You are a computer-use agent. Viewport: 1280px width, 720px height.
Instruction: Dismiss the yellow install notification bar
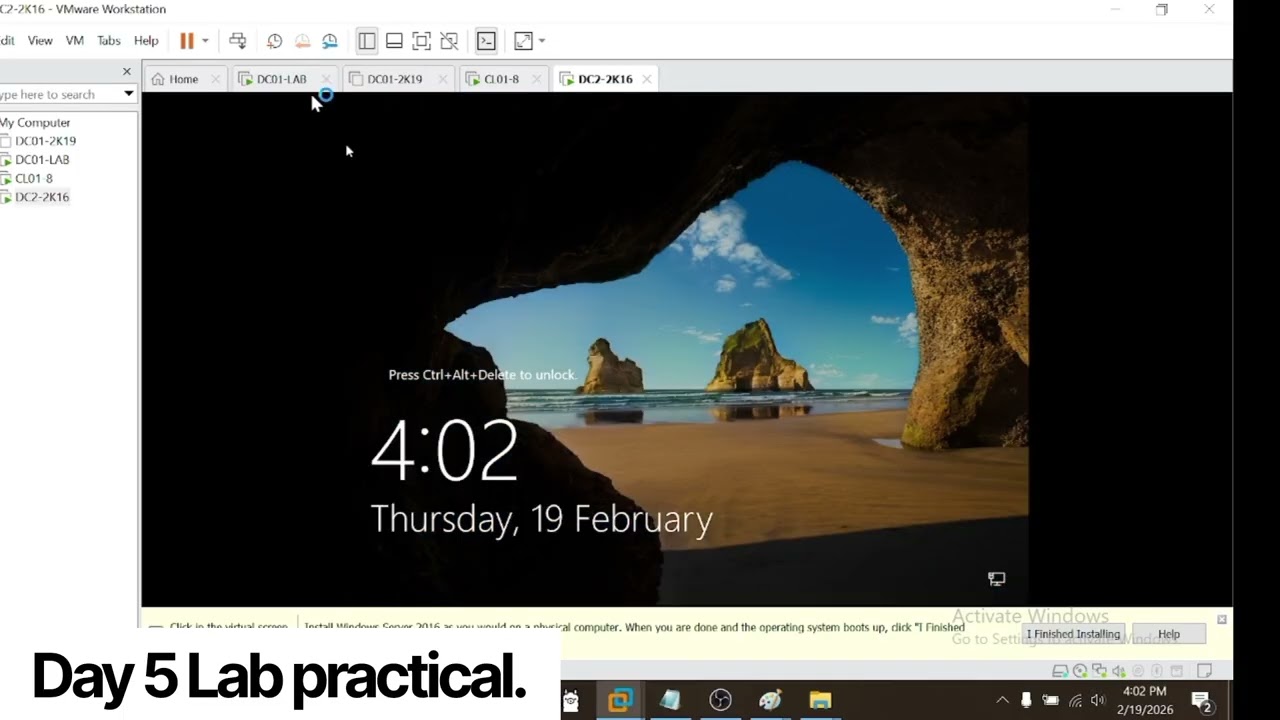tap(1222, 620)
